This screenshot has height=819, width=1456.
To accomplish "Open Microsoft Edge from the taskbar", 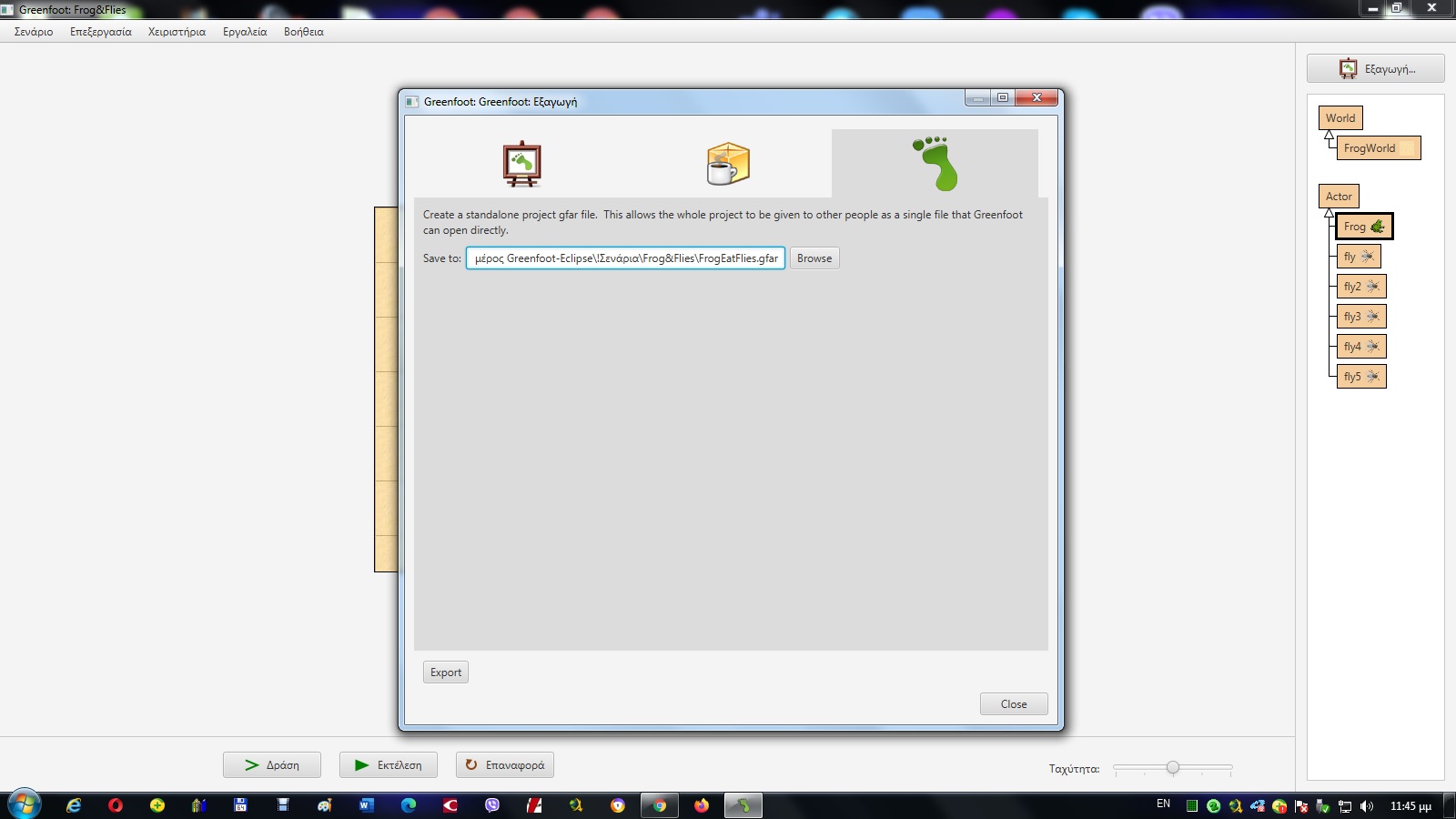I will (x=409, y=805).
